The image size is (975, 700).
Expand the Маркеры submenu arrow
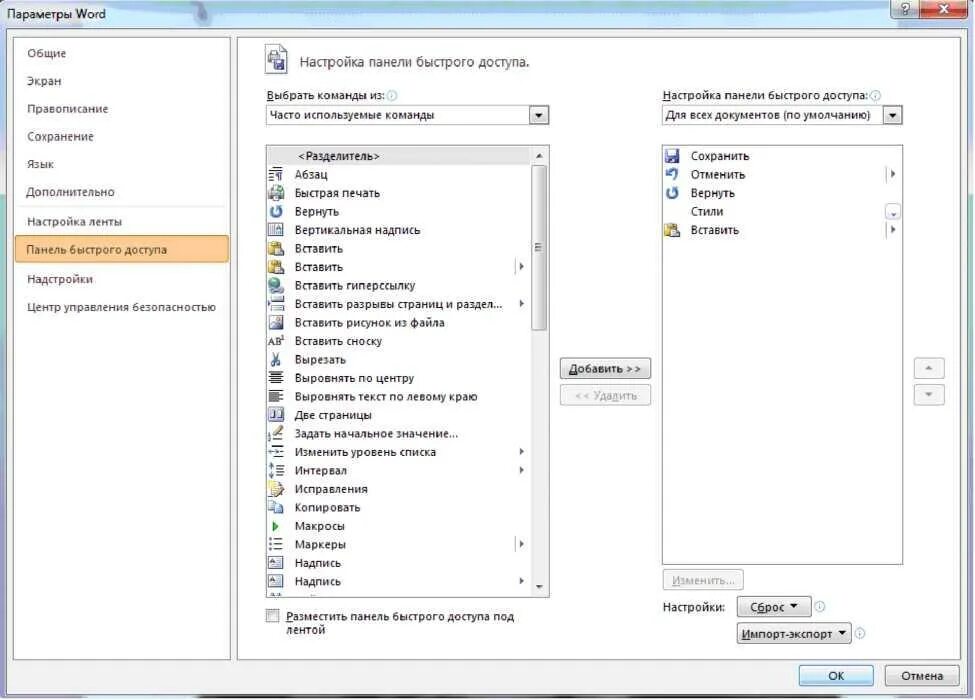pyautogui.click(x=521, y=544)
